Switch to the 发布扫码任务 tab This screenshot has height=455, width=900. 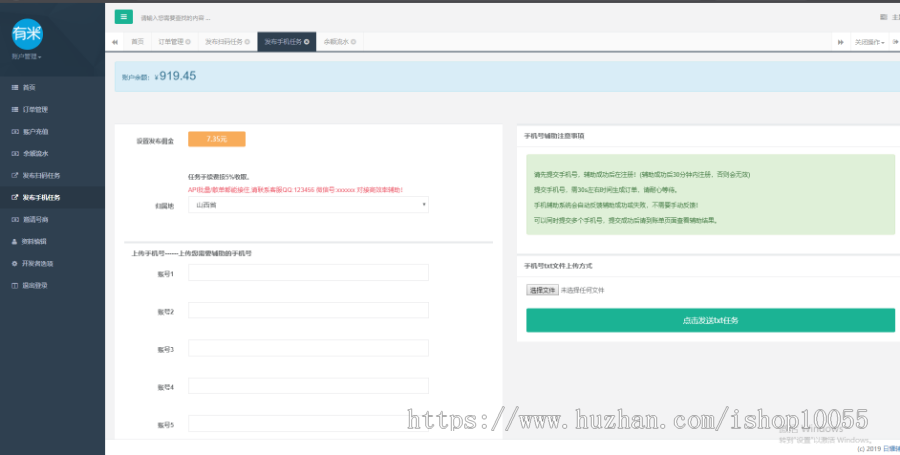tap(227, 42)
